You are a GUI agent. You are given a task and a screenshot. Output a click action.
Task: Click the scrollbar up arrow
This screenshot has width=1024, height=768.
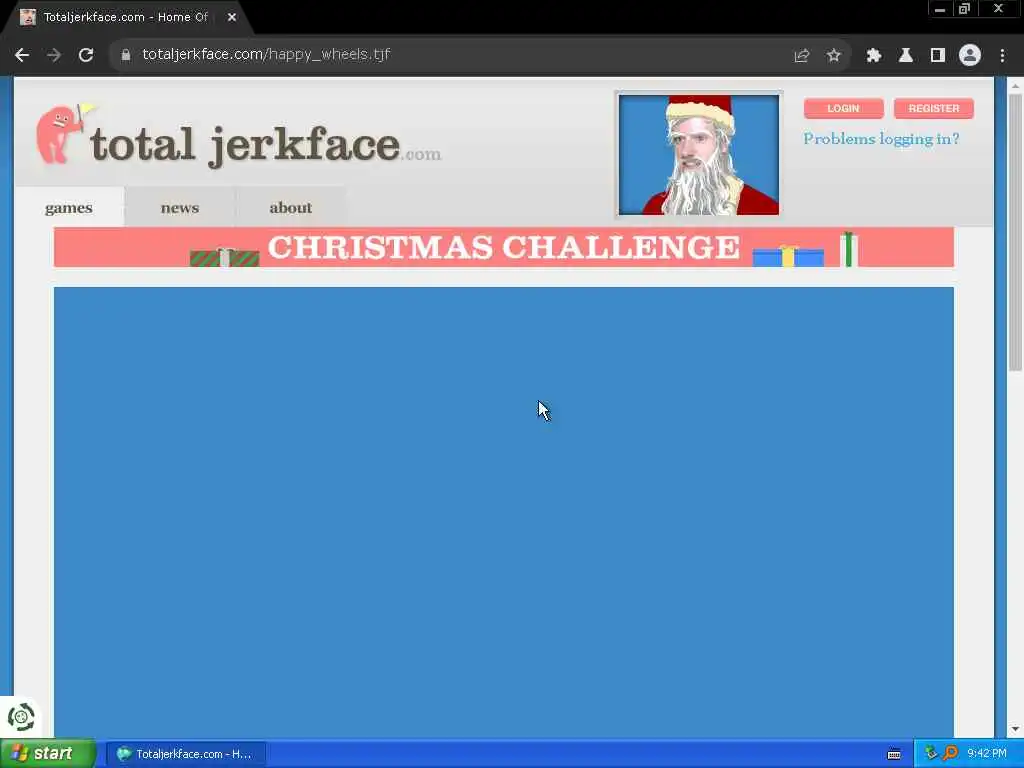coord(1015,86)
